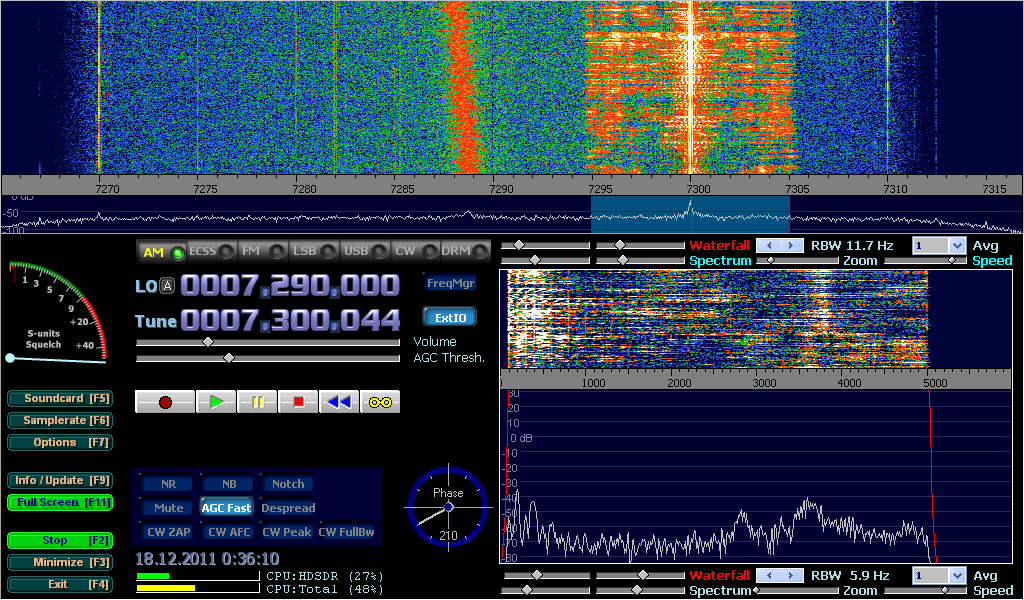Image resolution: width=1024 pixels, height=600 pixels.
Task: Open the FreqMgr button
Action: coord(450,283)
